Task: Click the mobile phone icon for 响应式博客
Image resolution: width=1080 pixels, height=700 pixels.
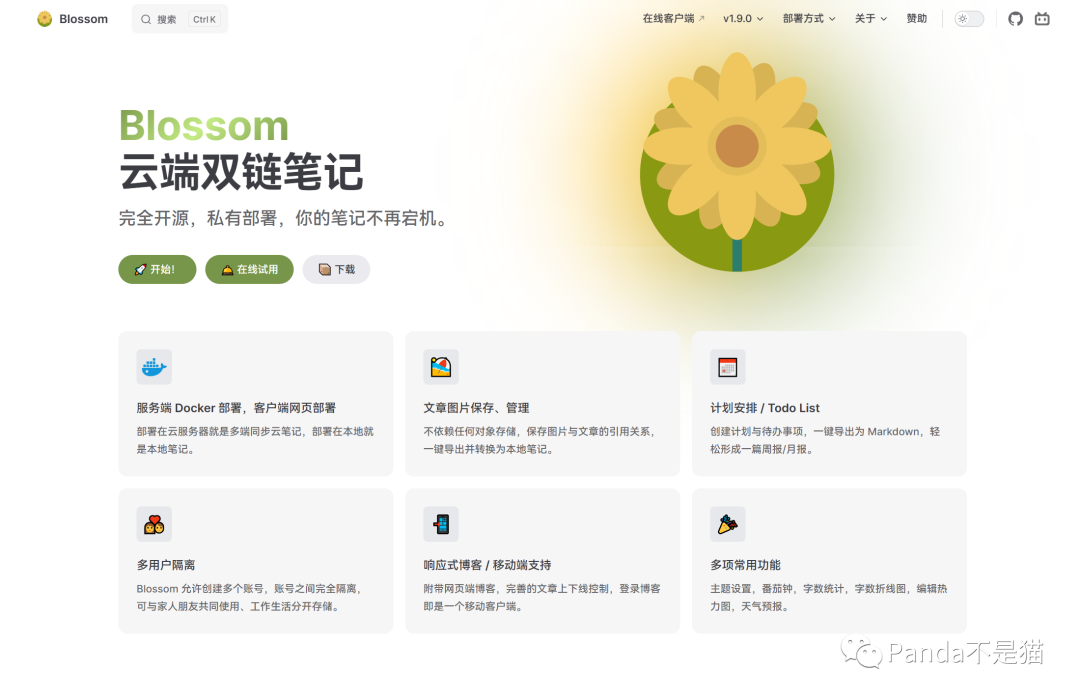Action: pos(441,524)
